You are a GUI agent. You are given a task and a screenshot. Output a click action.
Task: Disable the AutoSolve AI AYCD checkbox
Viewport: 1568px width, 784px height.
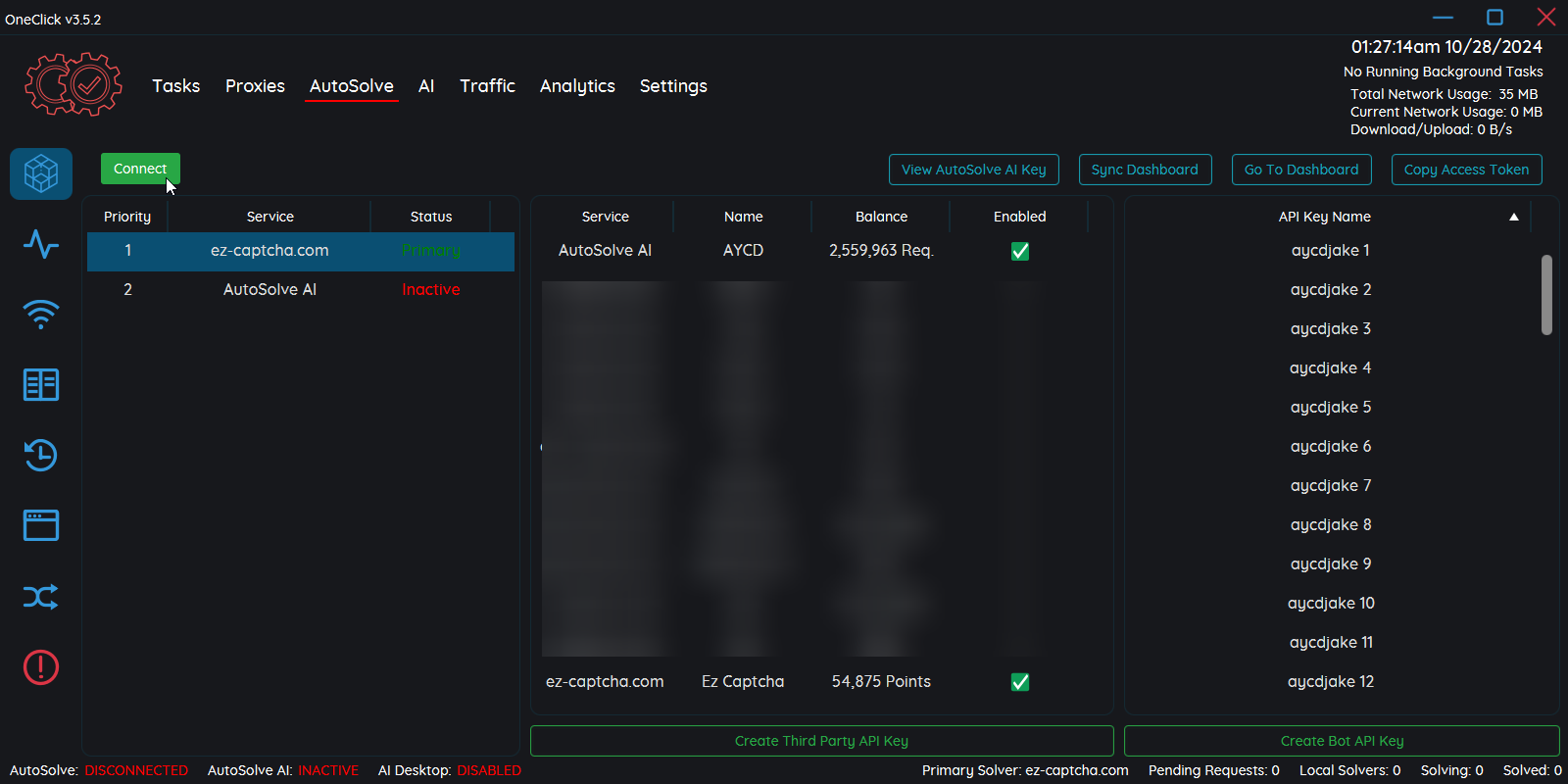(x=1020, y=252)
